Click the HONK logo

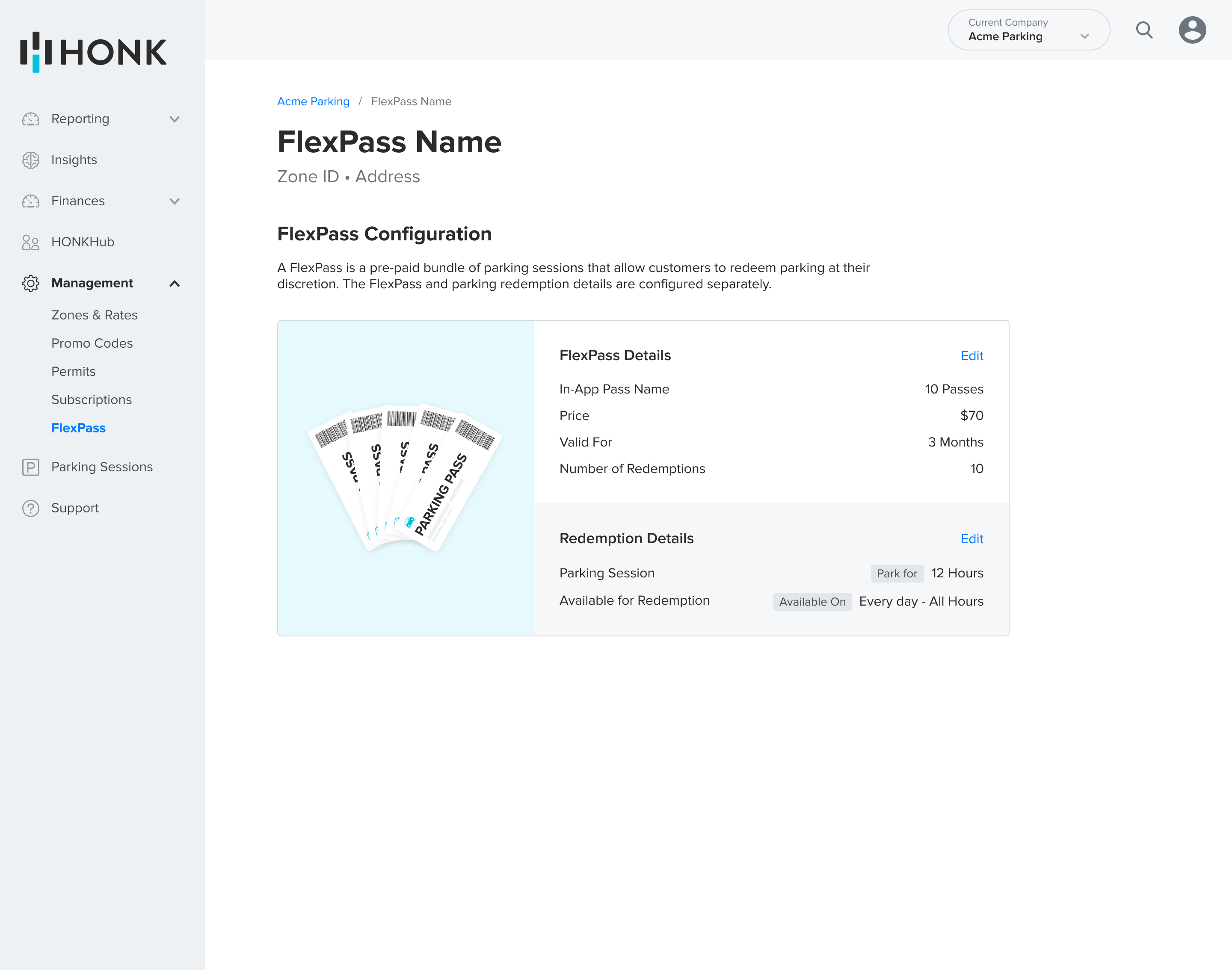pos(94,52)
